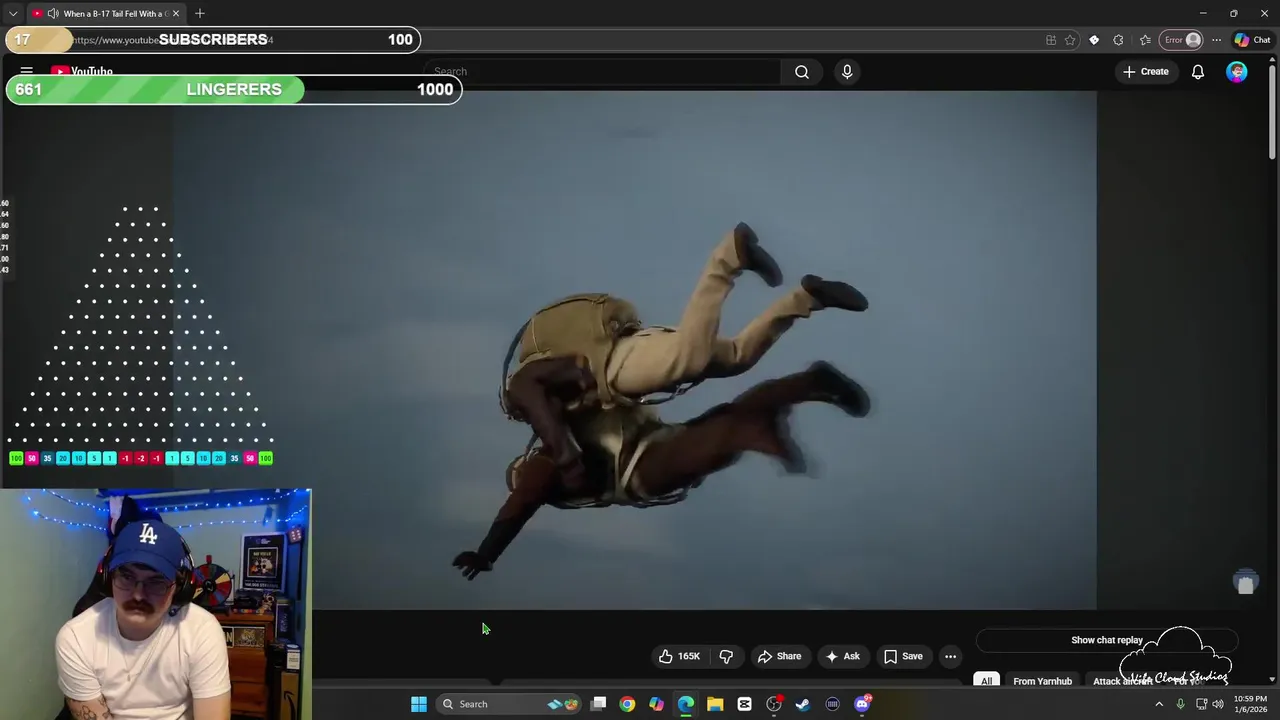Select the B-17 Tail video tab
The width and height of the screenshot is (1280, 720).
tap(105, 14)
